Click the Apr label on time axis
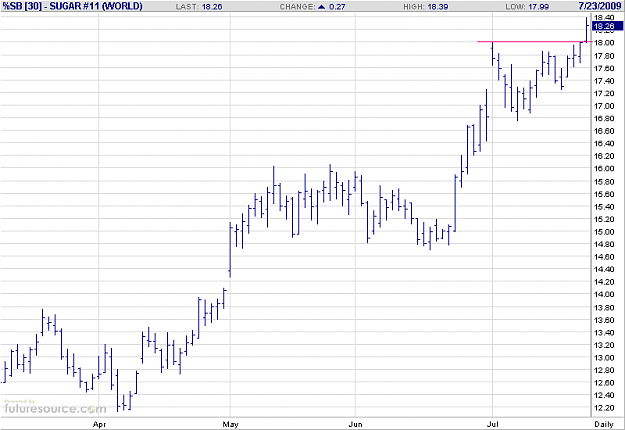The width and height of the screenshot is (625, 430). (x=99, y=424)
